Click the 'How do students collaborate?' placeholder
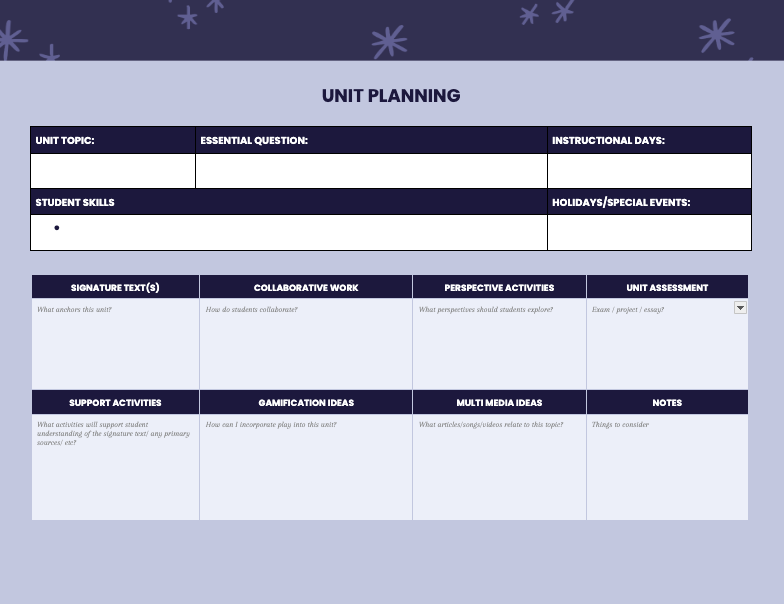The width and height of the screenshot is (784, 604). pos(252,310)
